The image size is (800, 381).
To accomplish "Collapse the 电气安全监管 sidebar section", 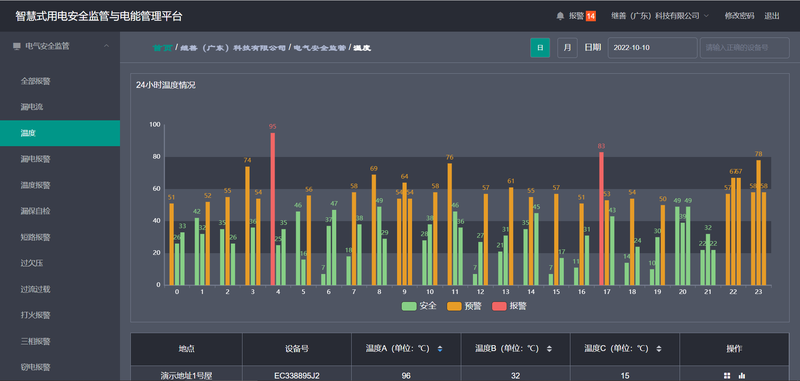I will pyautogui.click(x=107, y=46).
